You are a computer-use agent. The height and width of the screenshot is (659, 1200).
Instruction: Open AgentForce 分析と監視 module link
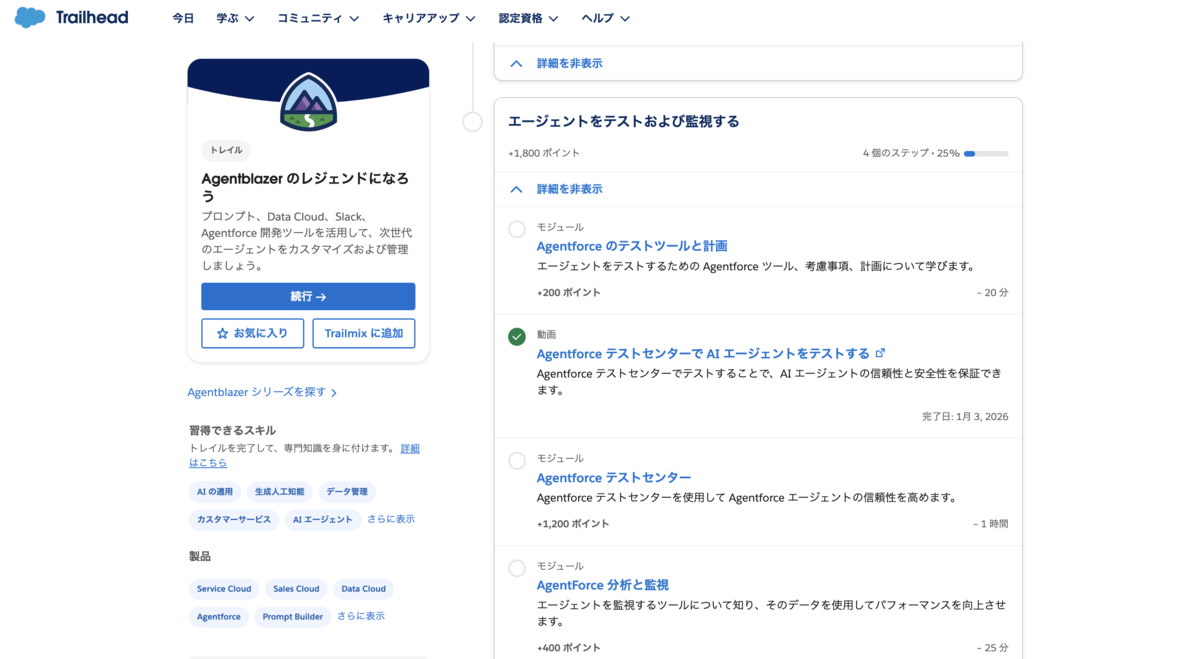(602, 585)
